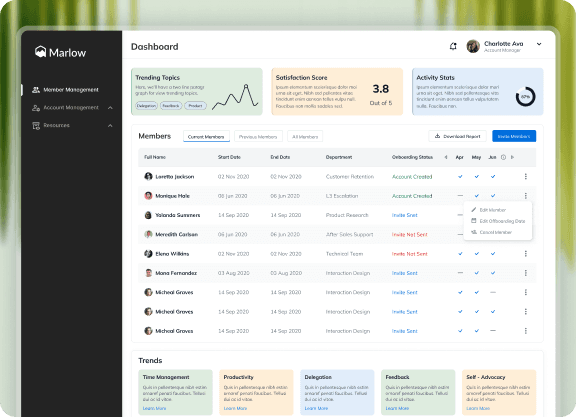Open Learn More under Time Management

click(154, 409)
